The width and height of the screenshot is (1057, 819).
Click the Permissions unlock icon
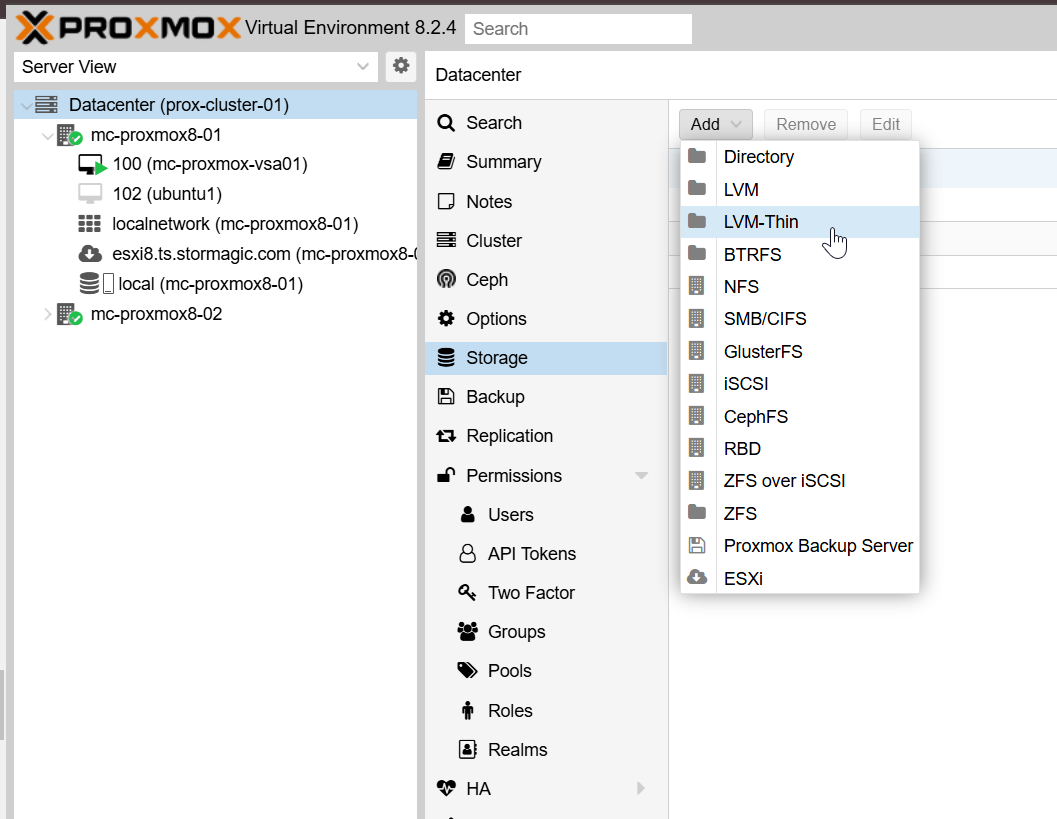446,475
